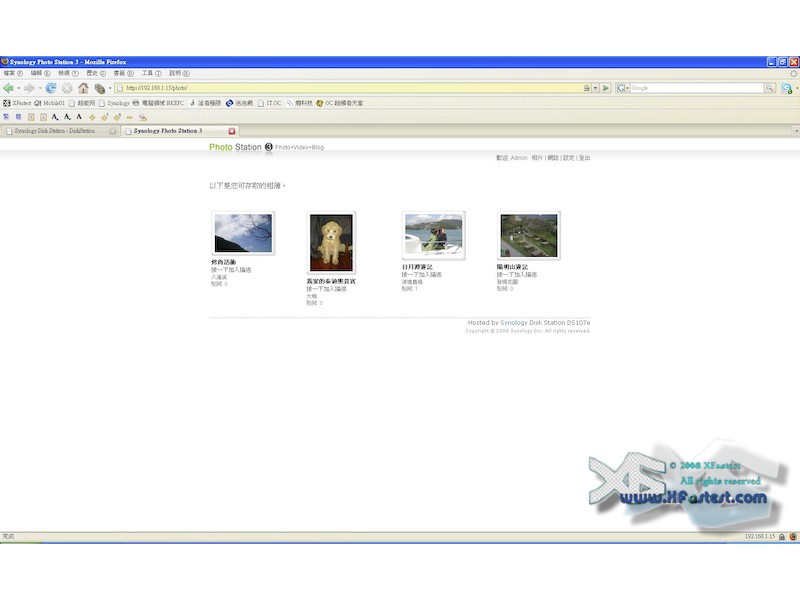Screen dimensions: 800x600
Task: Click the padlock icon in status bar
Action: coord(782,537)
